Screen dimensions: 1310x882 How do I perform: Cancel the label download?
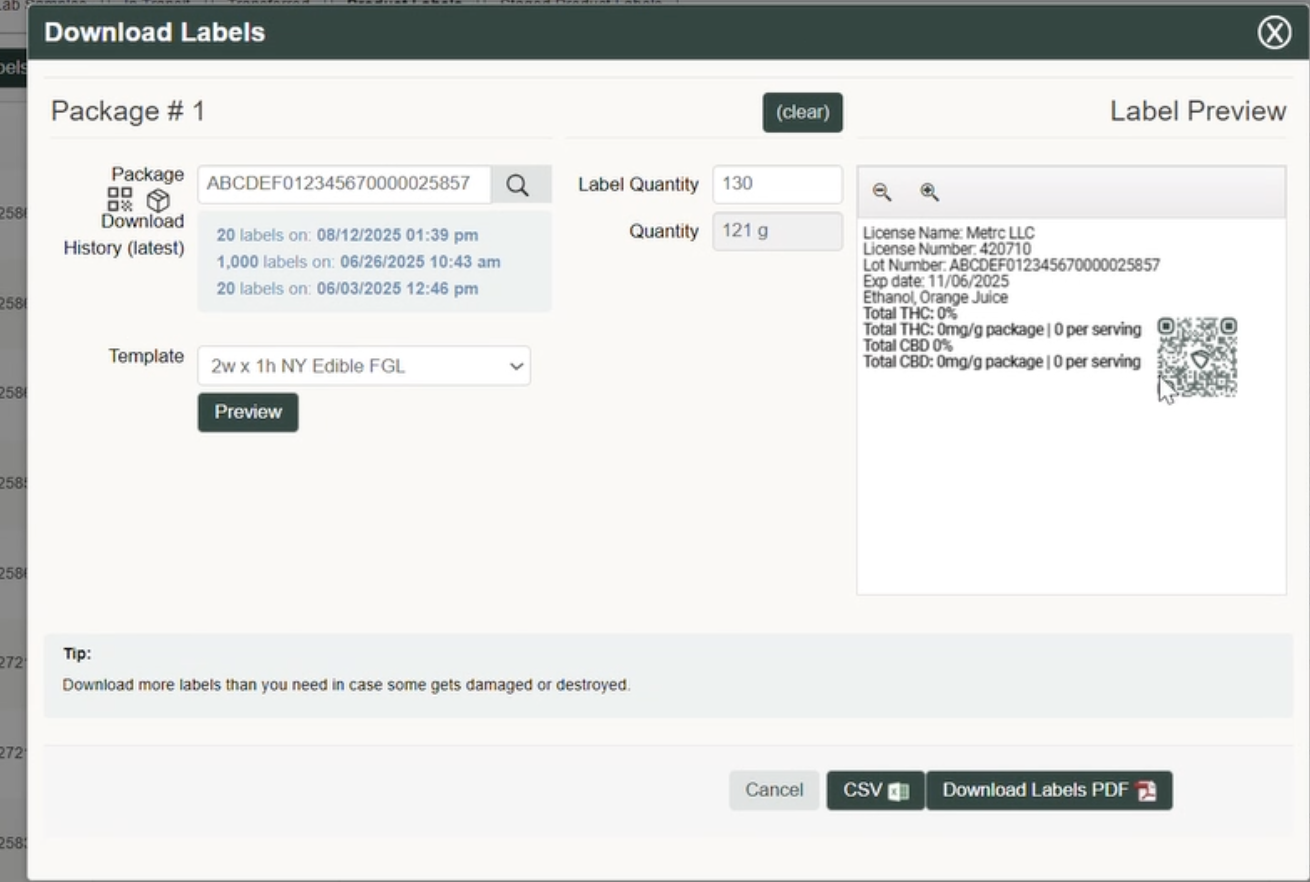click(x=774, y=790)
